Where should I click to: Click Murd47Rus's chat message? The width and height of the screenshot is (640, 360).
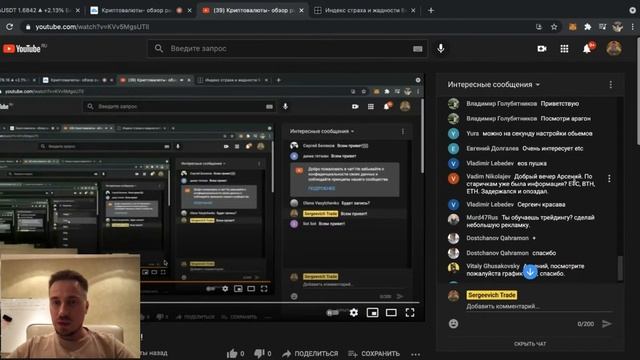click(531, 221)
